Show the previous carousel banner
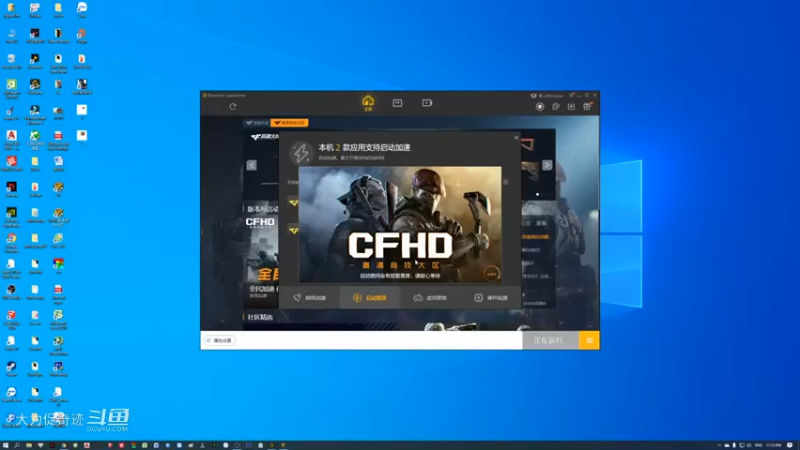Image resolution: width=800 pixels, height=450 pixels. click(252, 165)
